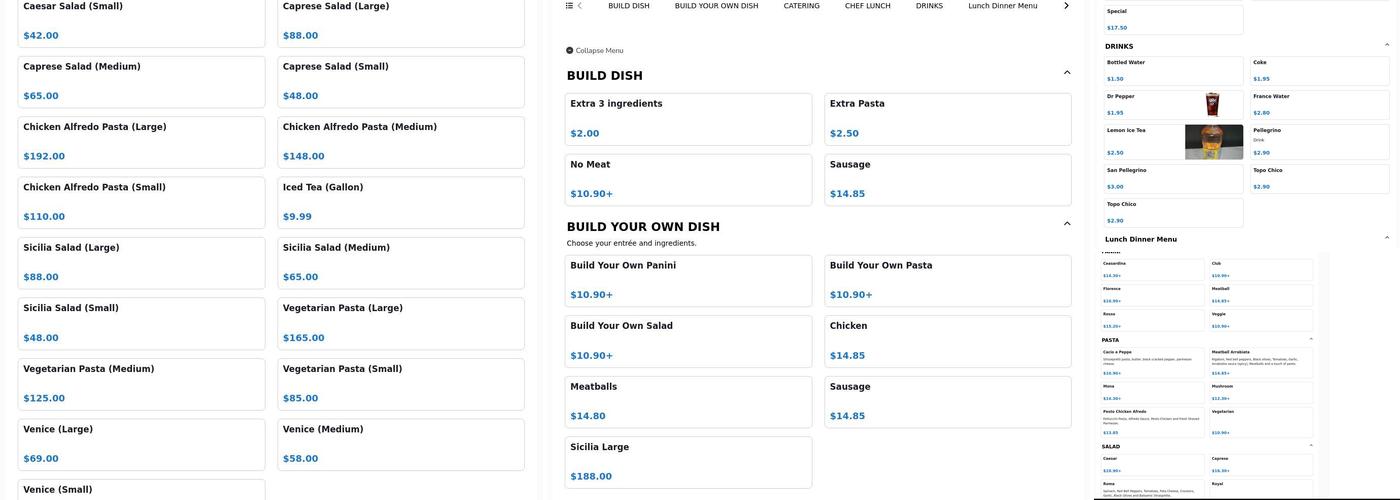Screen dimensions: 1400x500
Task: Select Bottled Water from drinks
Action: (x=1172, y=70)
